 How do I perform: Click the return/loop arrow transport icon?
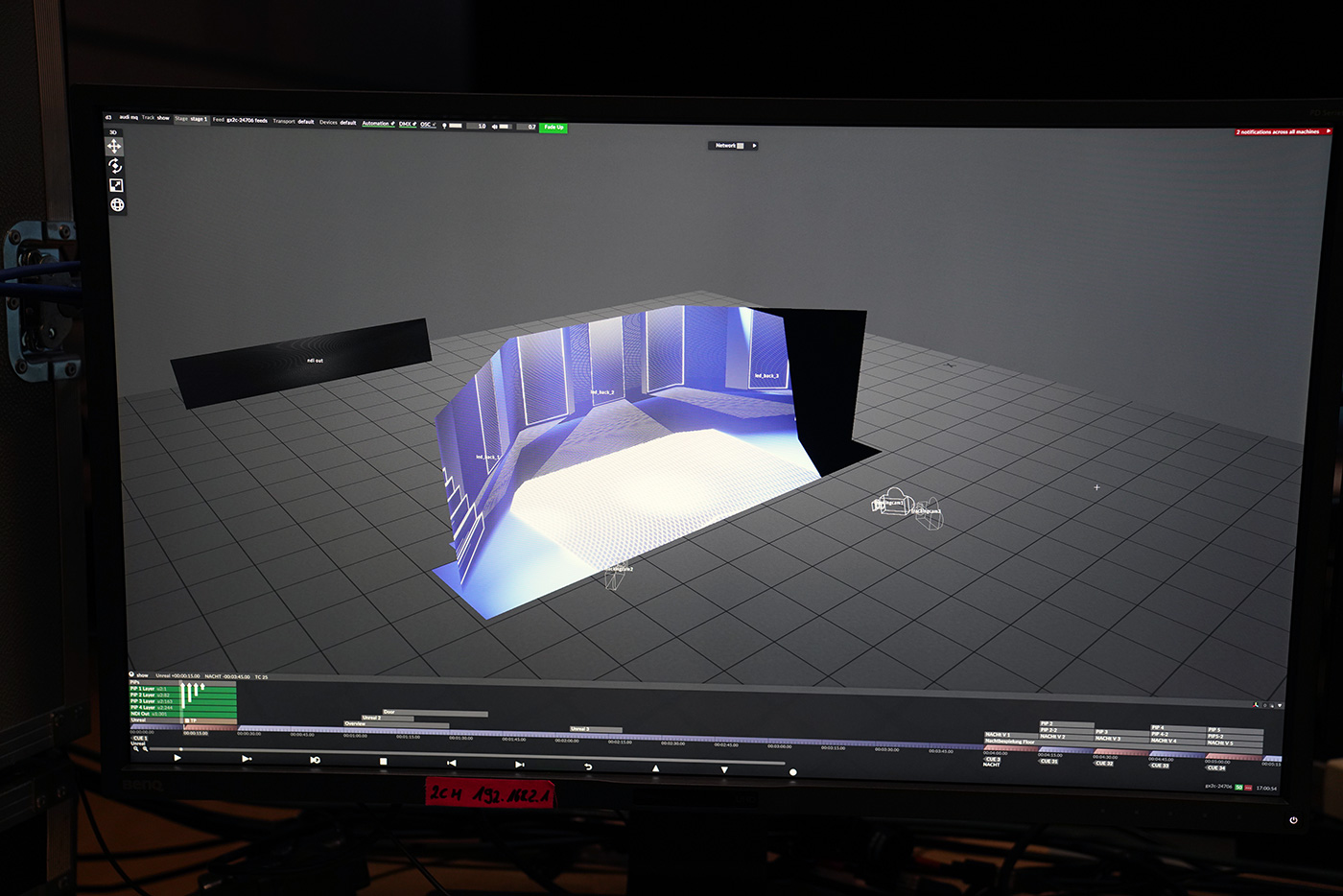tap(588, 766)
